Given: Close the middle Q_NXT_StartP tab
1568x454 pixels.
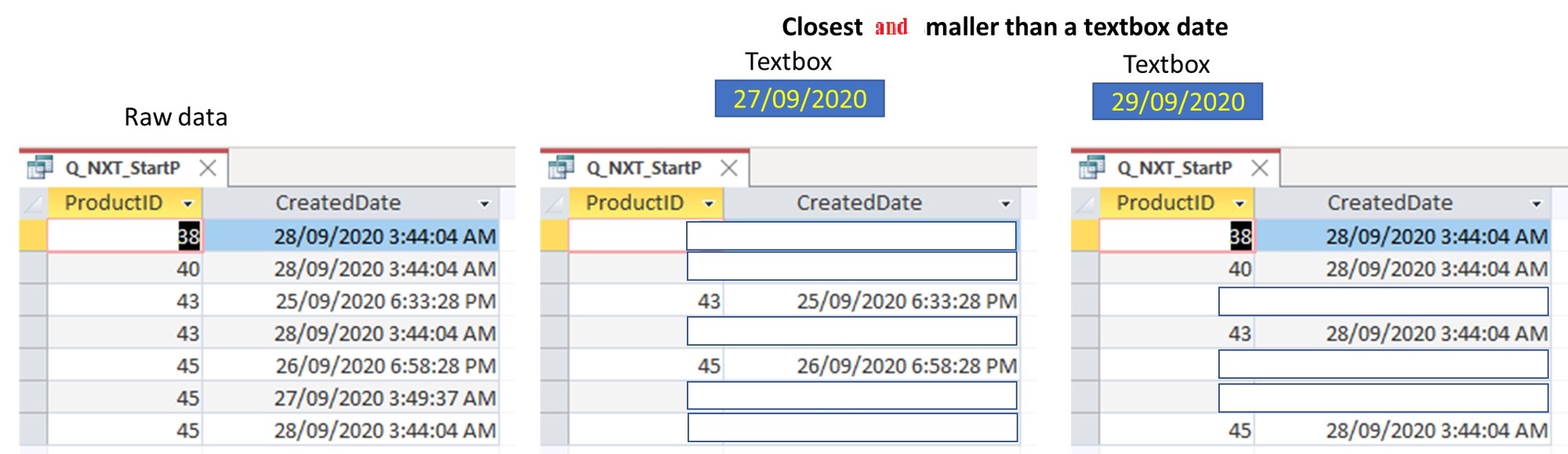Looking at the screenshot, I should tap(729, 168).
